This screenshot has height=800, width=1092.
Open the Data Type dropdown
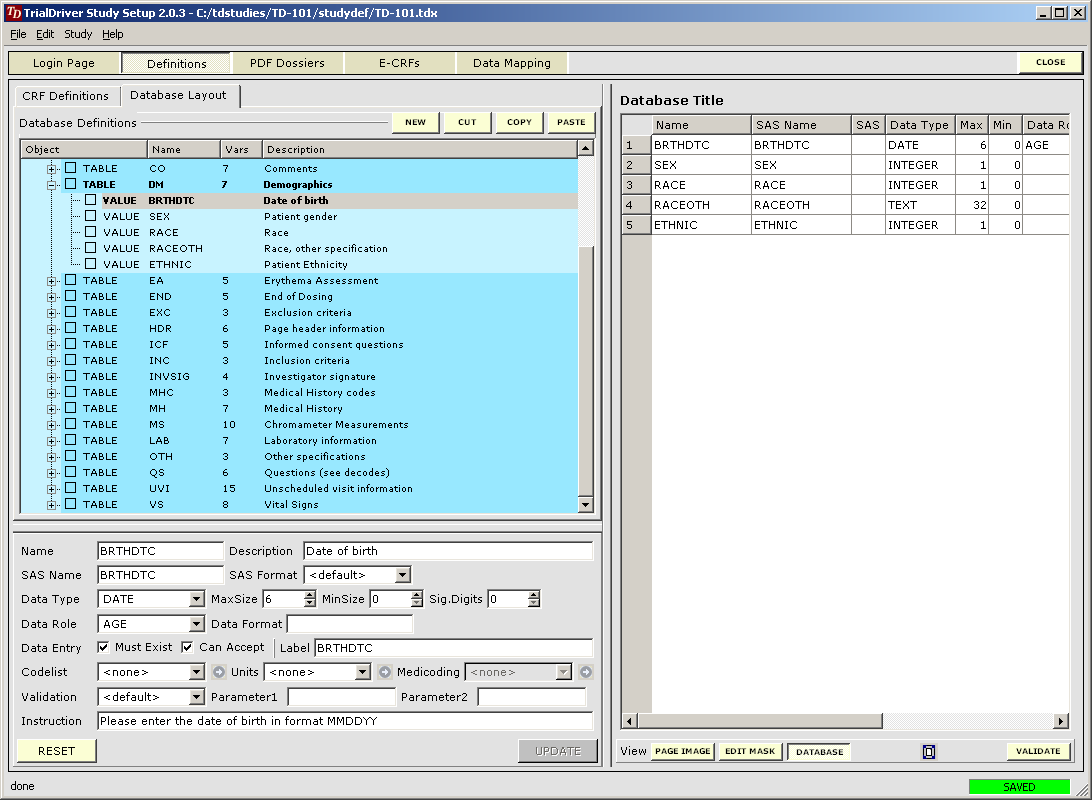(x=196, y=599)
